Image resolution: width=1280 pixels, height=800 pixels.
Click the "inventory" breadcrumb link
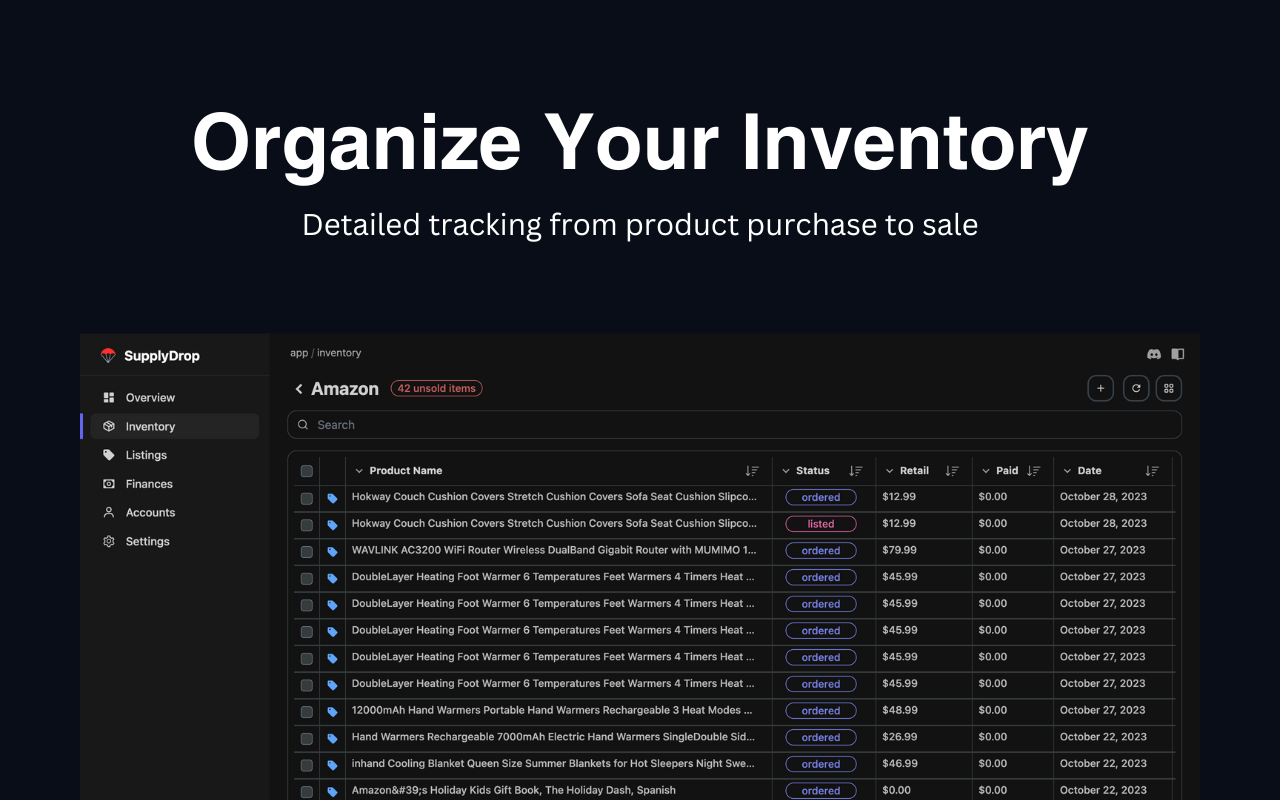coord(339,353)
